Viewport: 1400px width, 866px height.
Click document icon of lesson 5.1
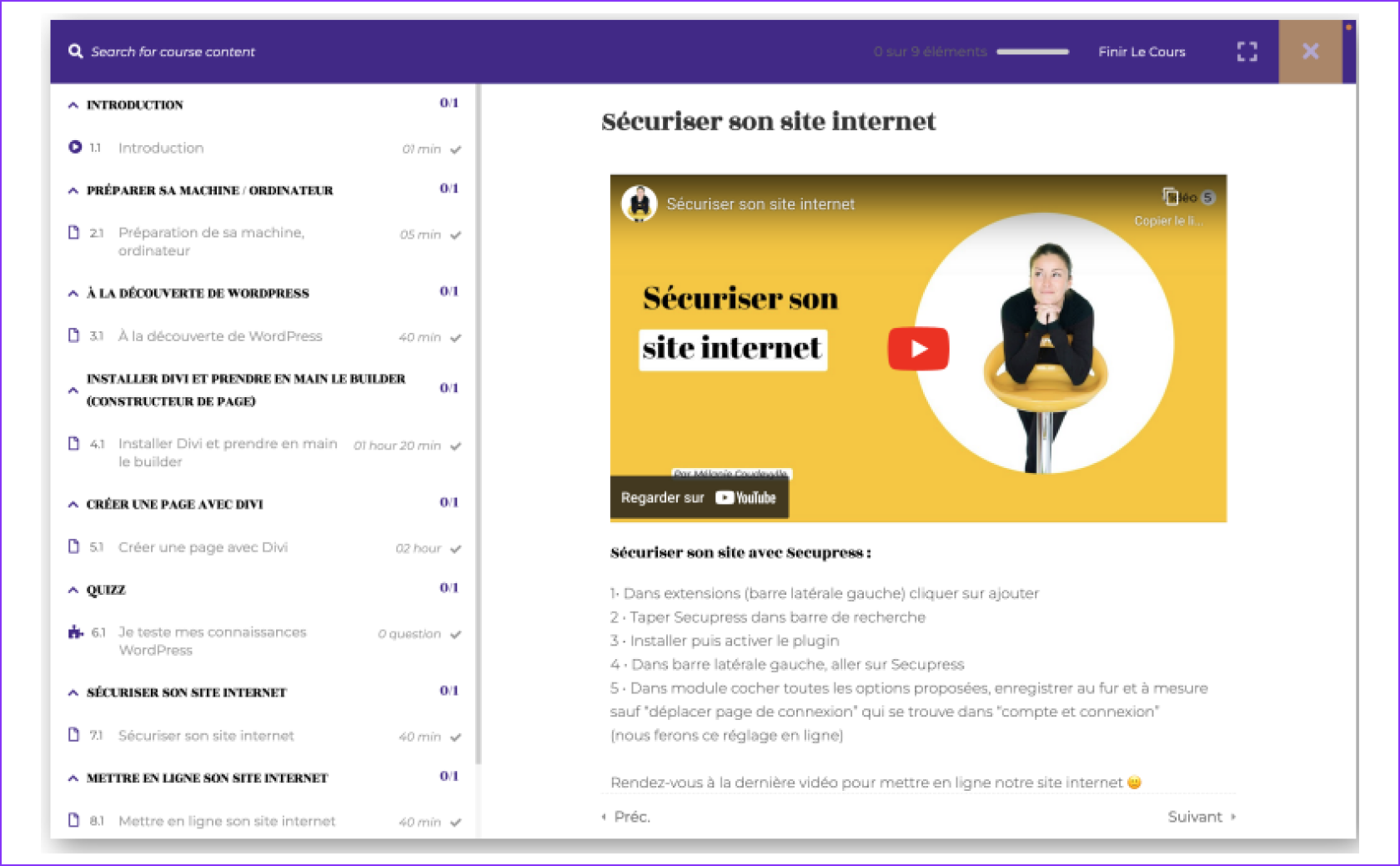coord(74,546)
